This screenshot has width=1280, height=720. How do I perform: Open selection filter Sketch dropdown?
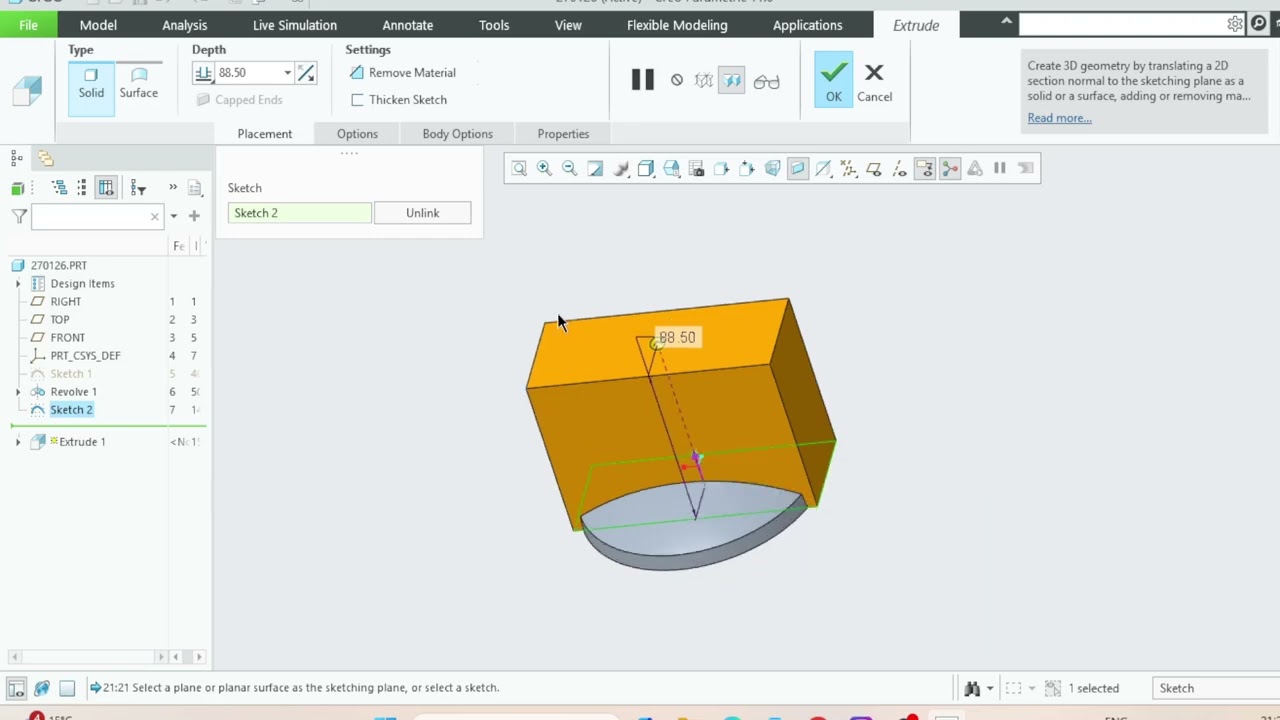[x=1215, y=688]
